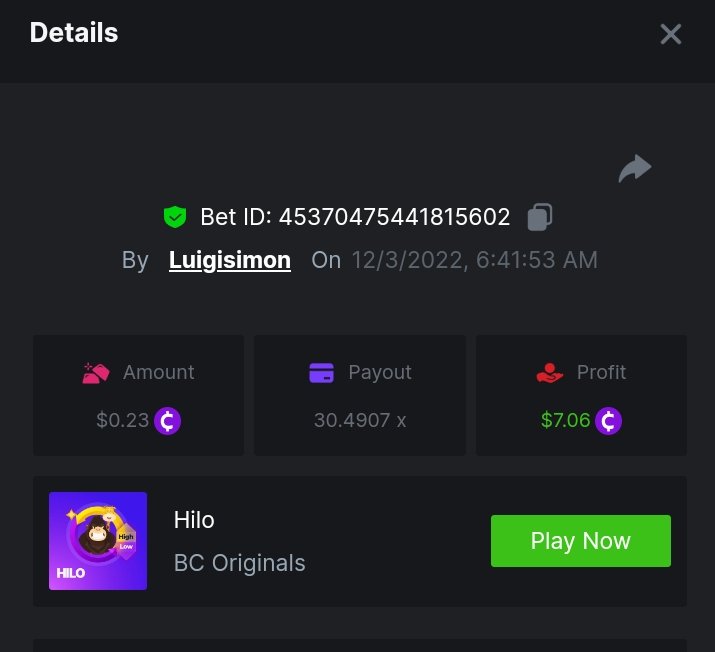This screenshot has width=715, height=652.
Task: Click the Hilo game title
Action: click(x=194, y=520)
